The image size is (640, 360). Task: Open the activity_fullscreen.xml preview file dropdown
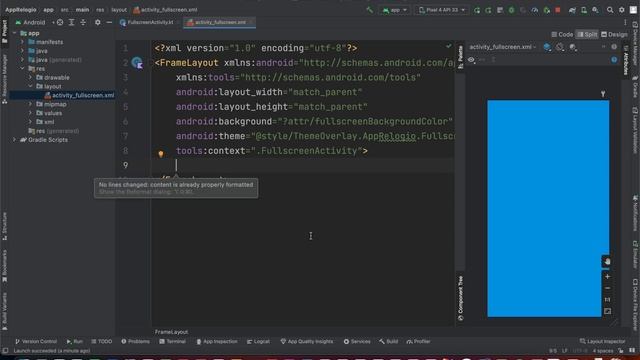[x=502, y=47]
